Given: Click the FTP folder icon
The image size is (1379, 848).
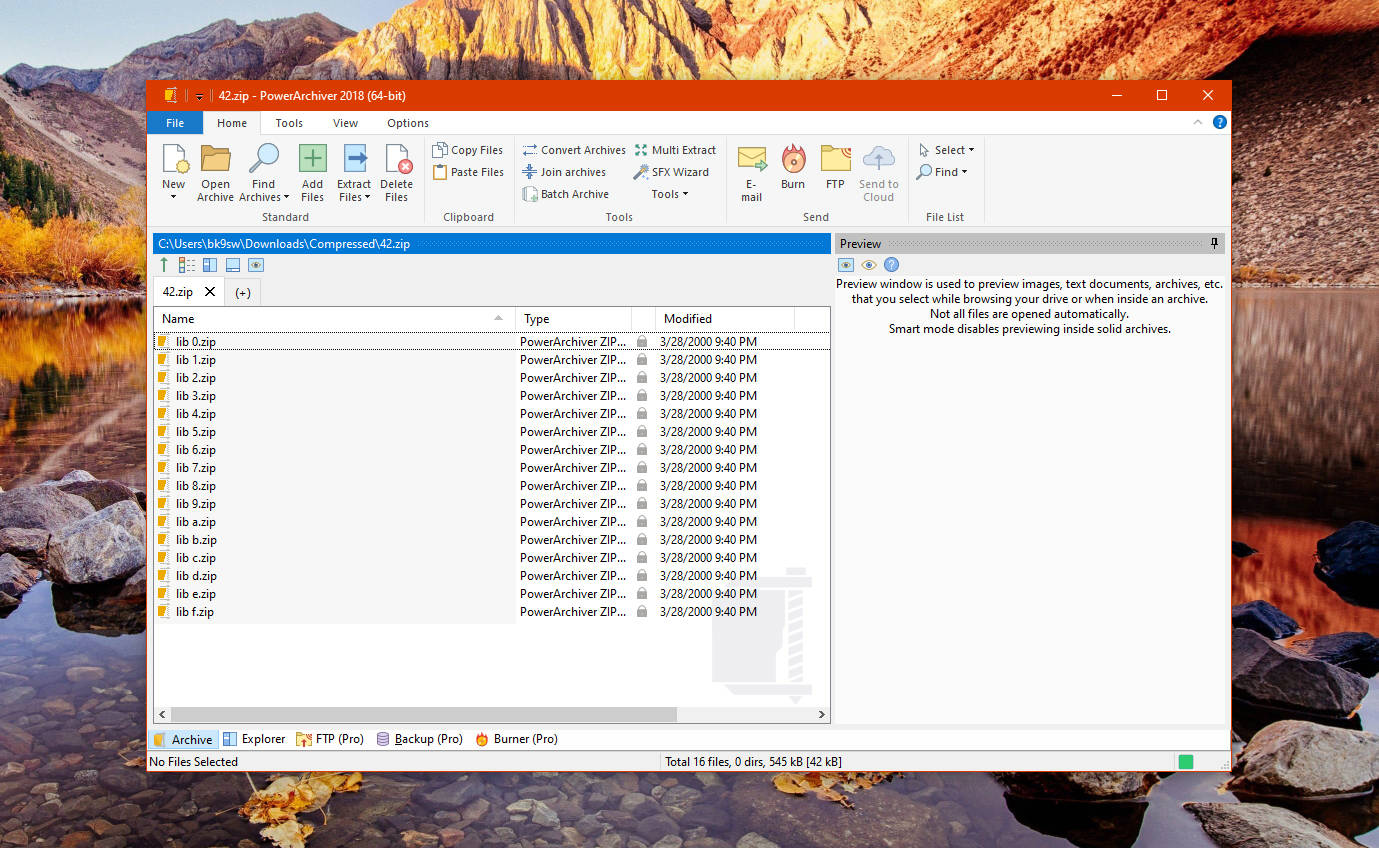Looking at the screenshot, I should tap(835, 159).
